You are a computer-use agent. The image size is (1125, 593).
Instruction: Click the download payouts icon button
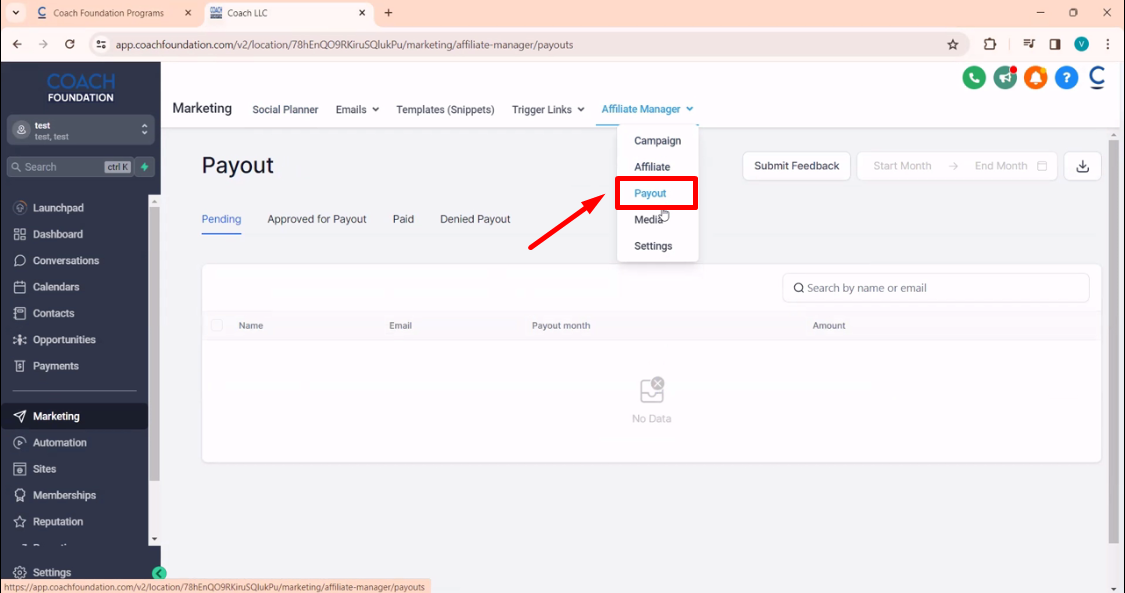[1083, 166]
